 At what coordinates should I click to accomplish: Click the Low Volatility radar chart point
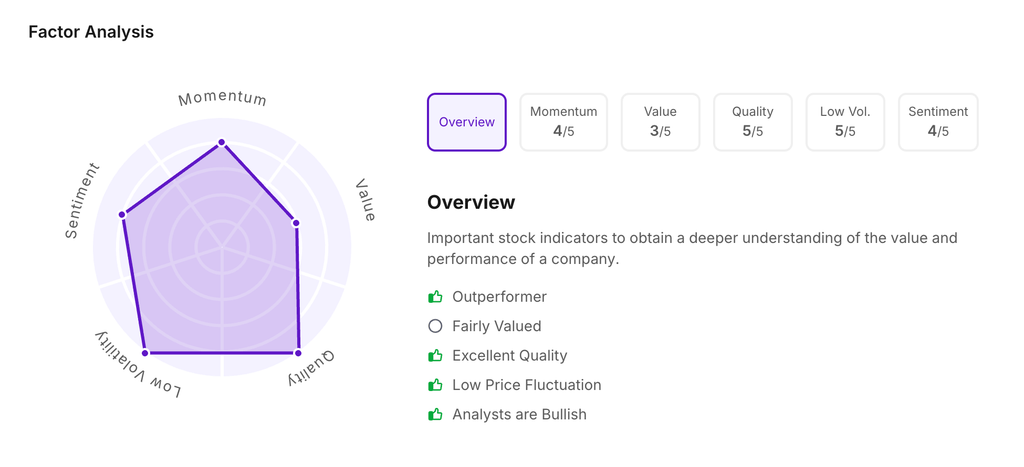(146, 353)
